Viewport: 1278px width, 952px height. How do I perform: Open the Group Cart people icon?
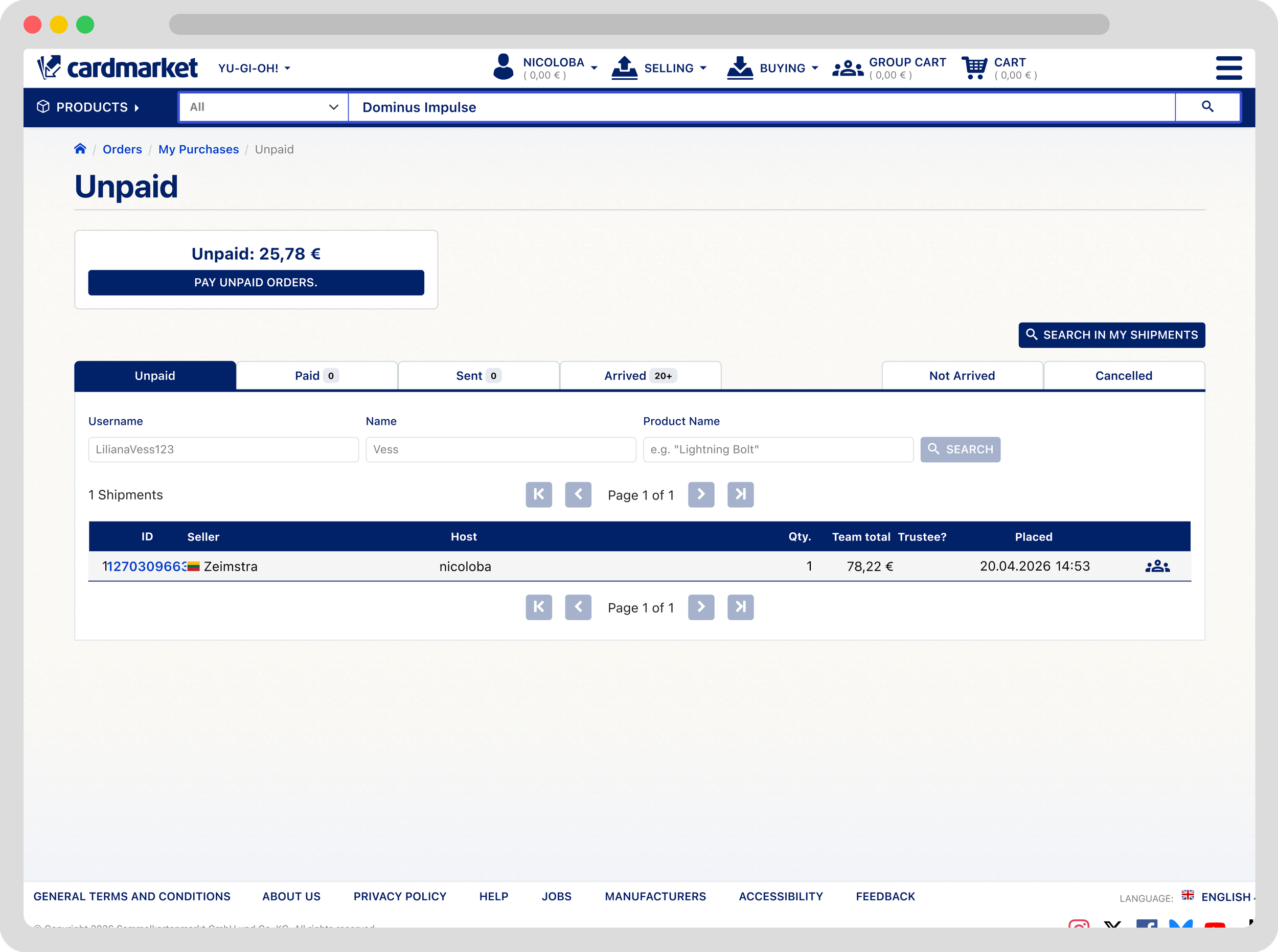[848, 68]
